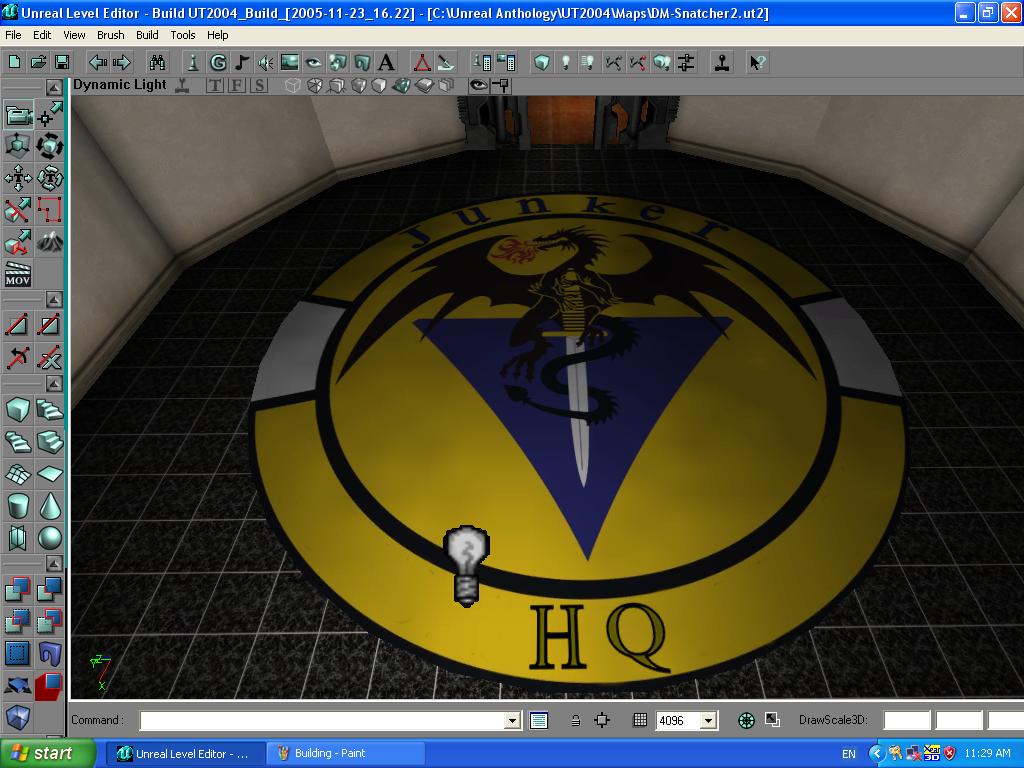The image size is (1024, 768).
Task: Select the Matinee MOV tool
Action: pyautogui.click(x=18, y=274)
